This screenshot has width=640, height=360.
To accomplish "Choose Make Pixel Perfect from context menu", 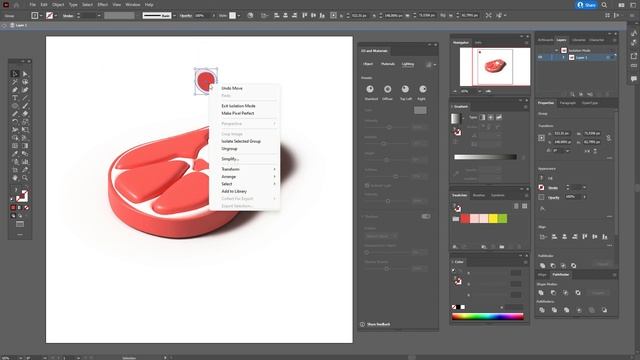I will click(x=238, y=113).
